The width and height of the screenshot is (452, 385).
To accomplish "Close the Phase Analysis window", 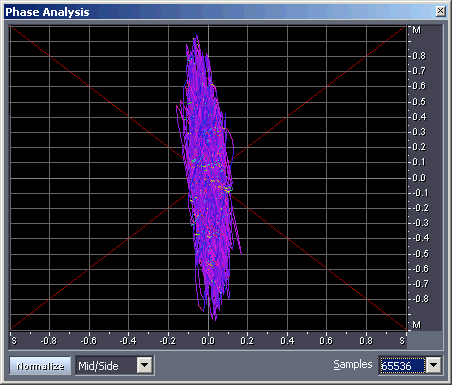I will 441,11.
